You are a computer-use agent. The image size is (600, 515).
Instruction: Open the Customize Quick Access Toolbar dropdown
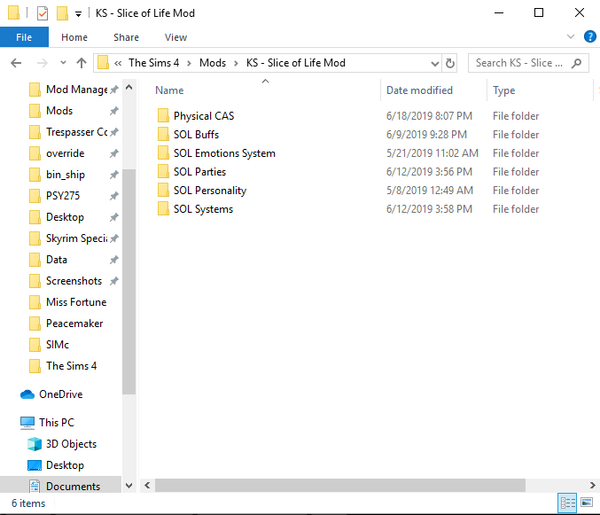(78, 14)
